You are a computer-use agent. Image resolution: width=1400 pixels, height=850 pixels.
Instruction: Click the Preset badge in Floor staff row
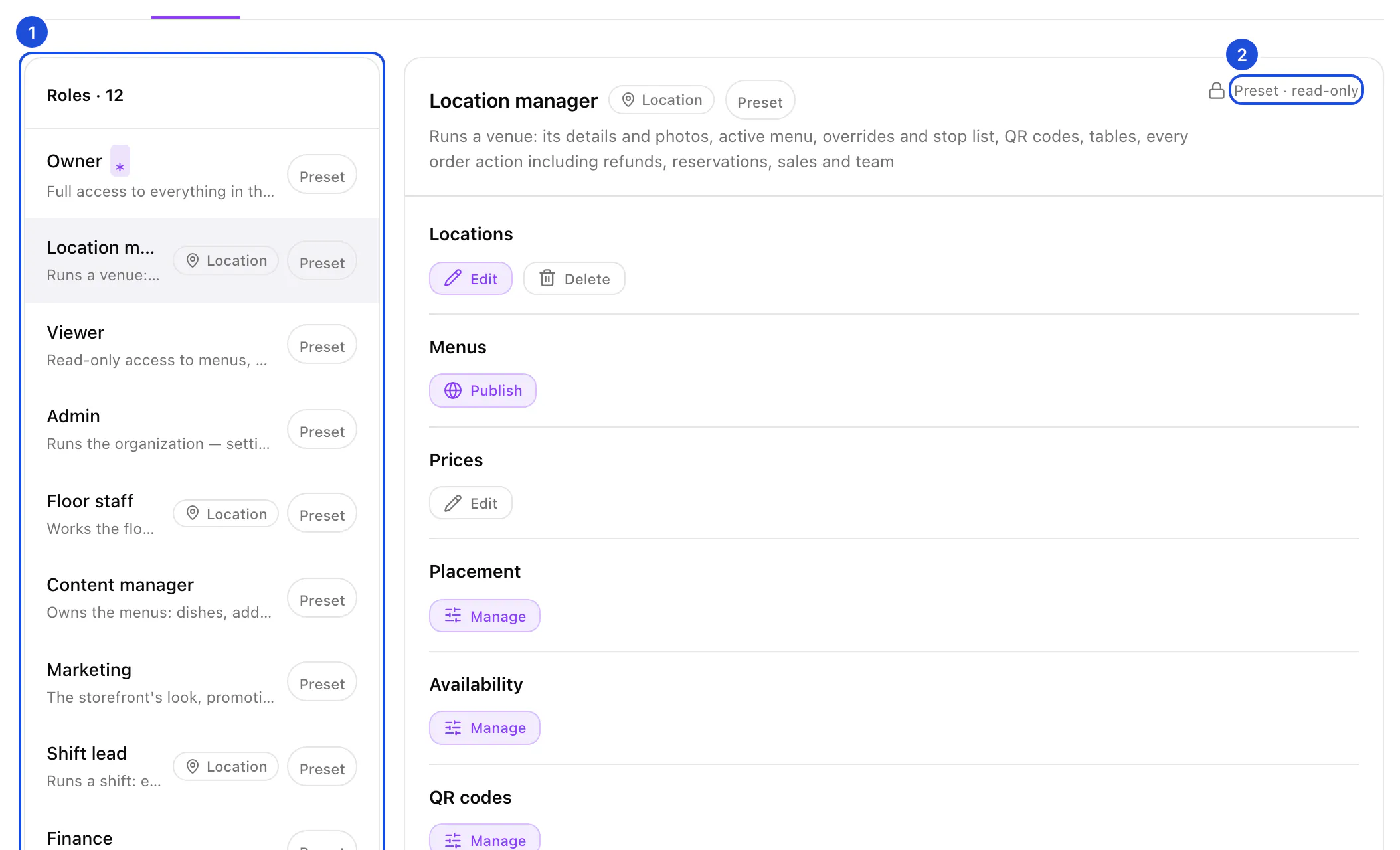click(321, 513)
